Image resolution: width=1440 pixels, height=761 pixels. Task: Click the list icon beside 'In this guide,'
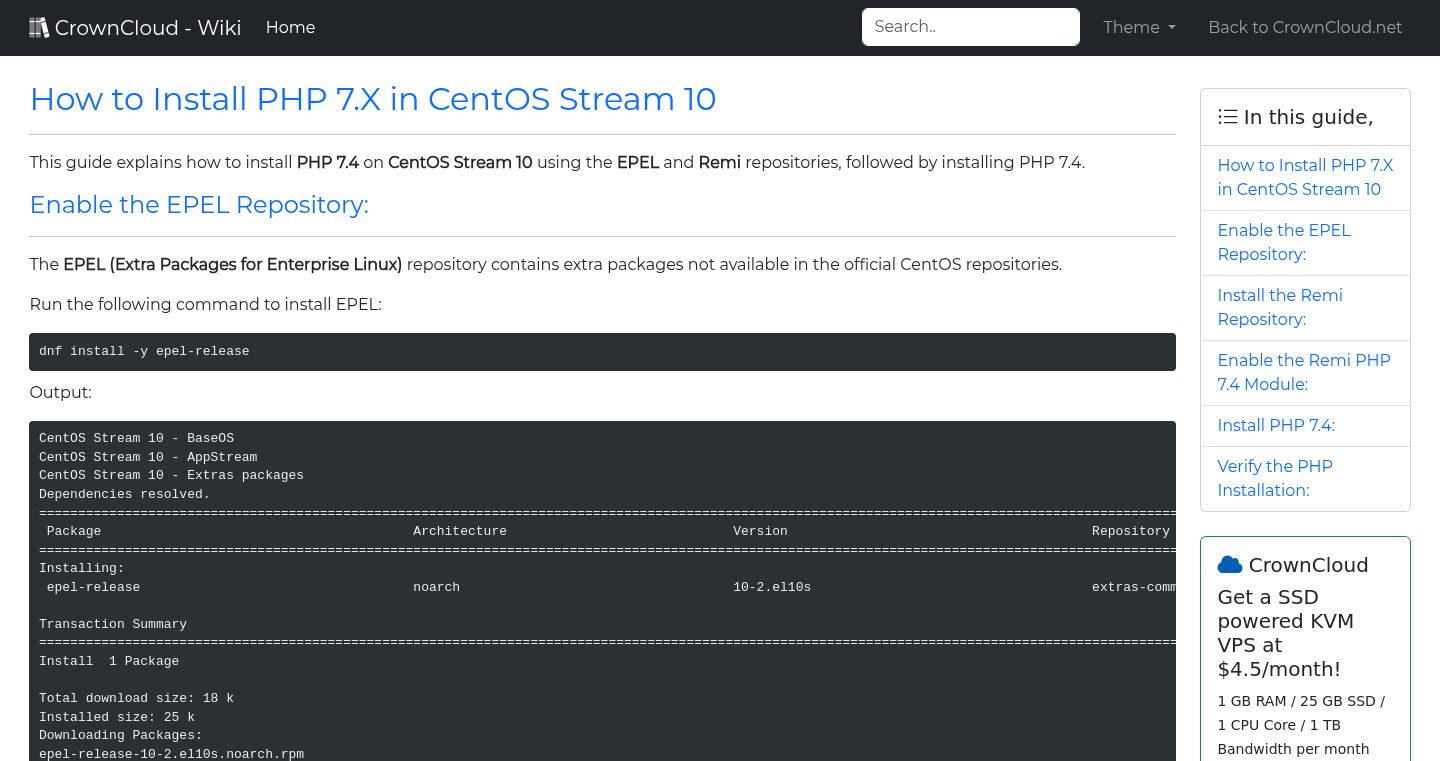(x=1227, y=116)
